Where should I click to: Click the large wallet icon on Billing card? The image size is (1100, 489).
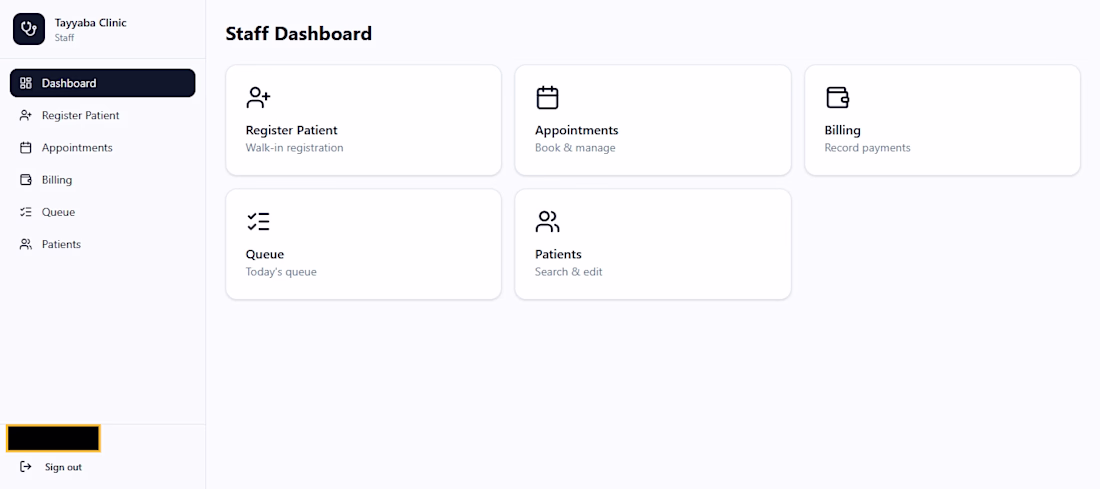point(837,98)
